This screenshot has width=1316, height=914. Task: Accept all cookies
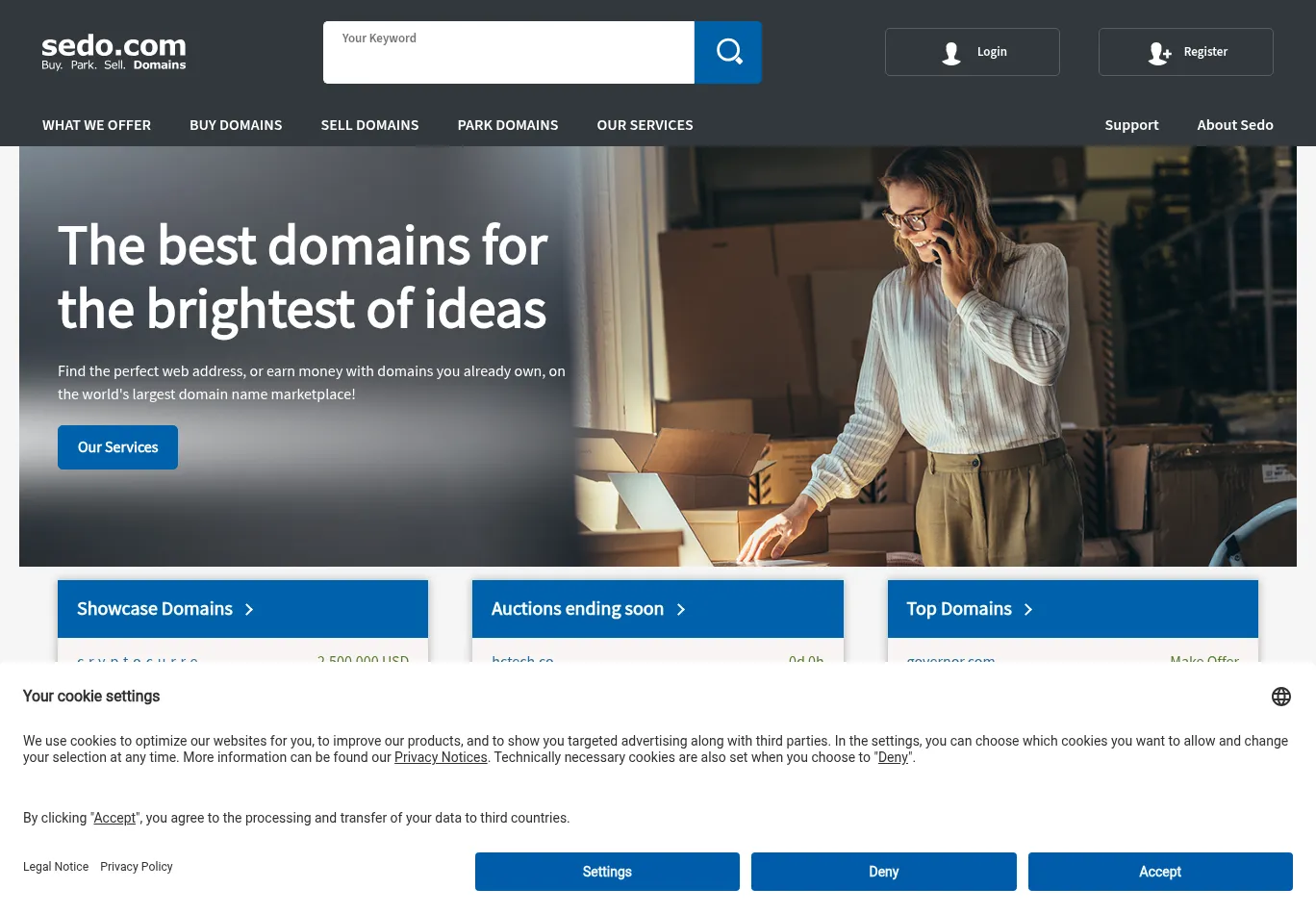1159,872
